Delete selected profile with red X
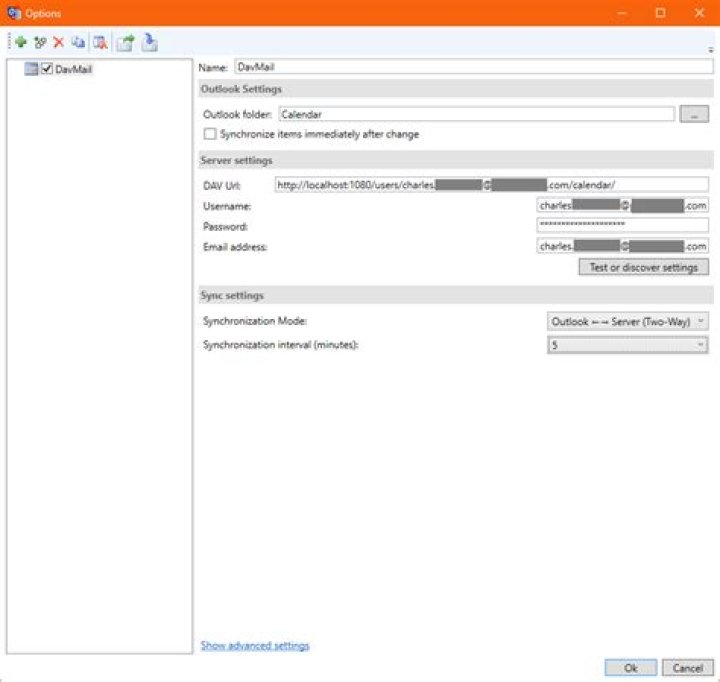Viewport: 720px width, 682px height. tap(58, 43)
